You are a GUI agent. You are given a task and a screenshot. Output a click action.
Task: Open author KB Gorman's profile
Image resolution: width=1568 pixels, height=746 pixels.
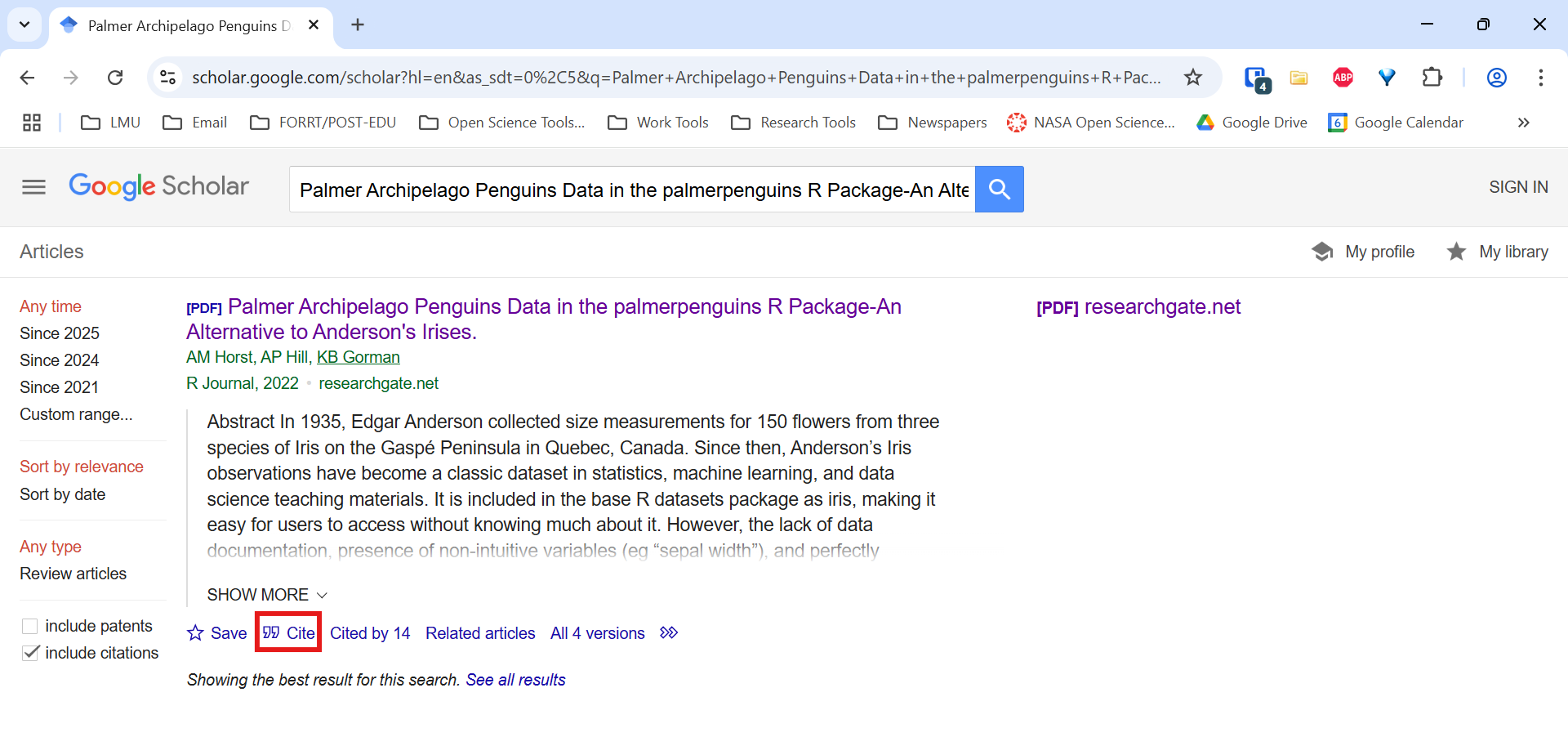coord(359,357)
